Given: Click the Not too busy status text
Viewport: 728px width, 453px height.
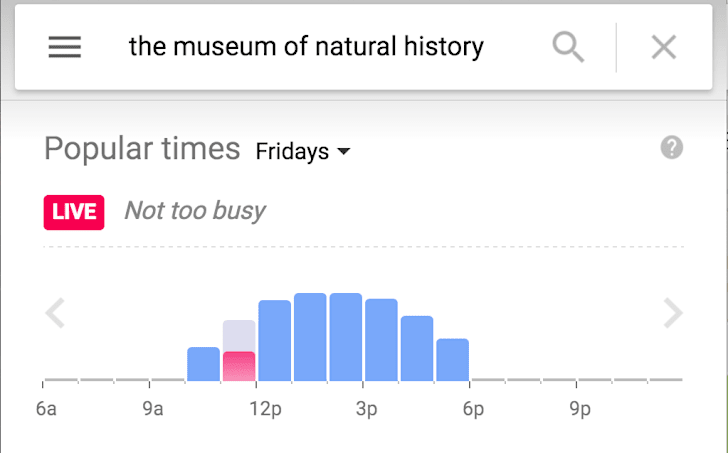Looking at the screenshot, I should (195, 211).
